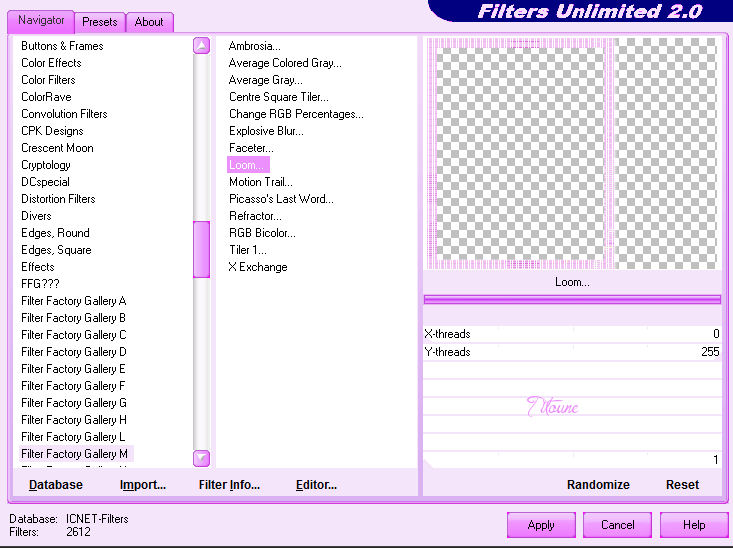Select DCspecial category
733x548 pixels.
(x=45, y=182)
